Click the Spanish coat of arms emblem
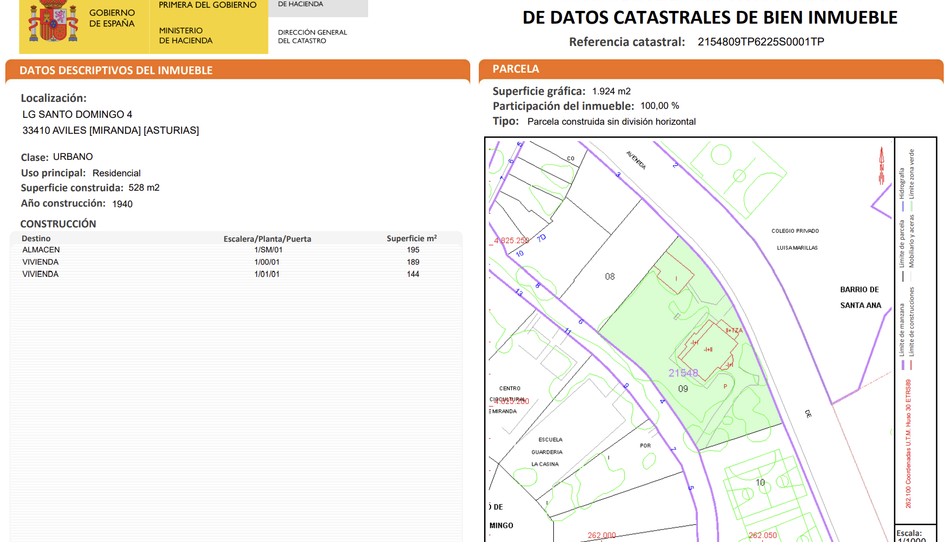This screenshot has height=542, width=948. click(x=52, y=22)
